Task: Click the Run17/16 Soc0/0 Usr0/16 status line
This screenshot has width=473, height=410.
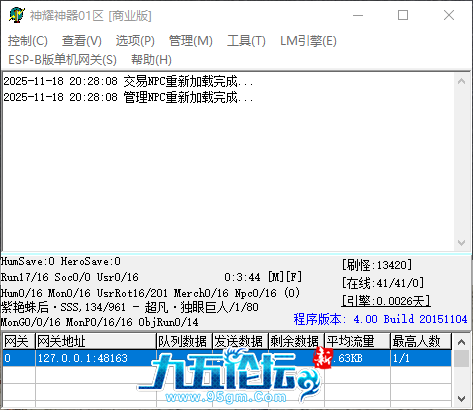Action: [70, 277]
